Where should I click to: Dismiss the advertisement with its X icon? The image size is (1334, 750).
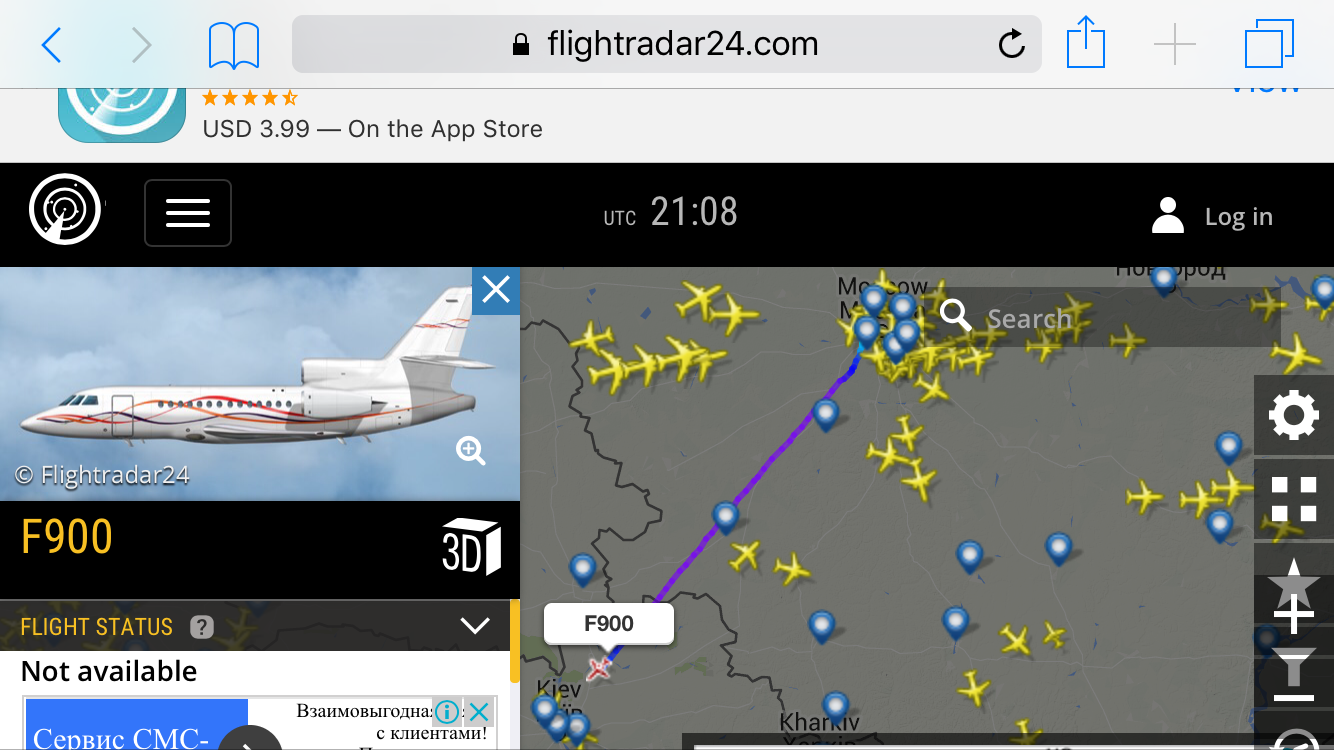click(x=479, y=712)
